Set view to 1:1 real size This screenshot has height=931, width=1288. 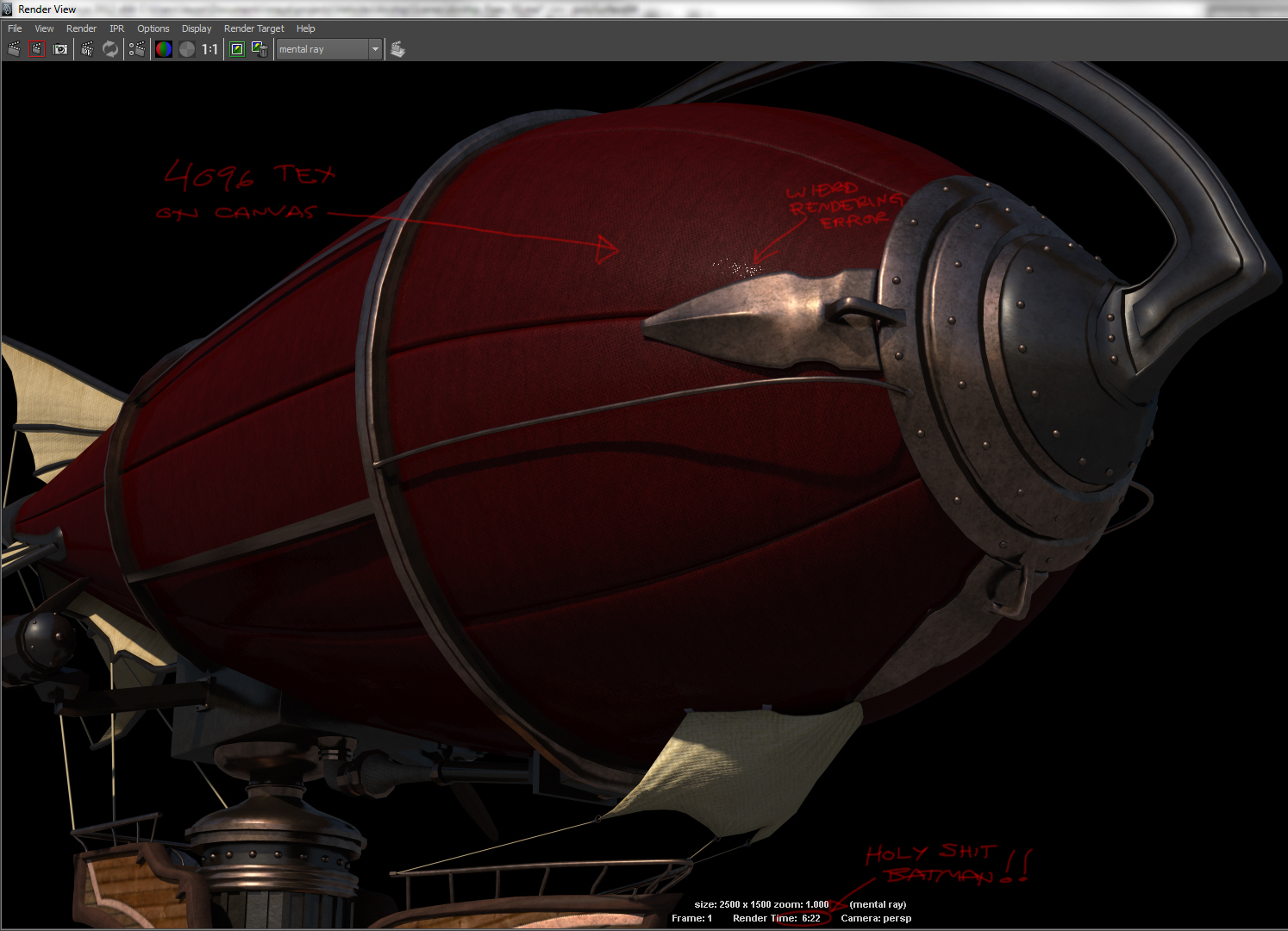coord(210,49)
